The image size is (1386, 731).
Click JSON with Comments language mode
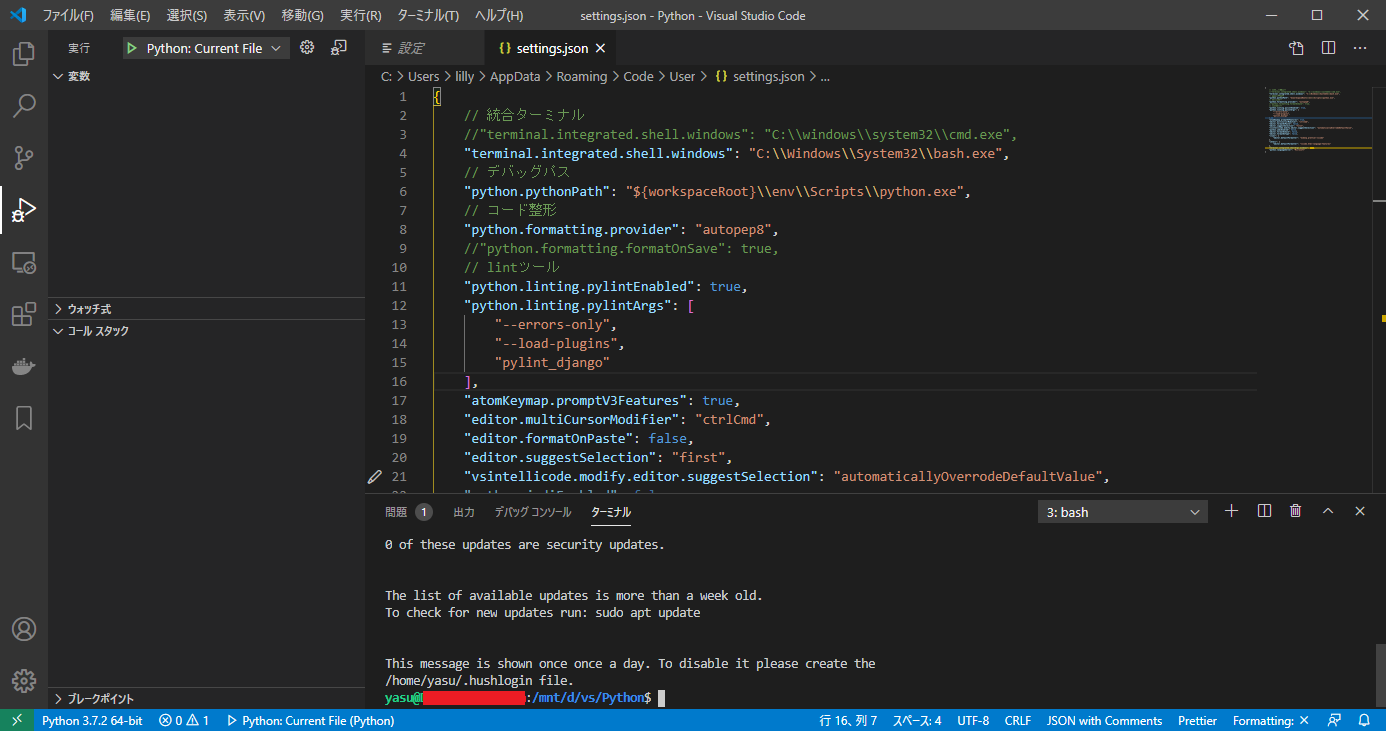(x=1105, y=720)
